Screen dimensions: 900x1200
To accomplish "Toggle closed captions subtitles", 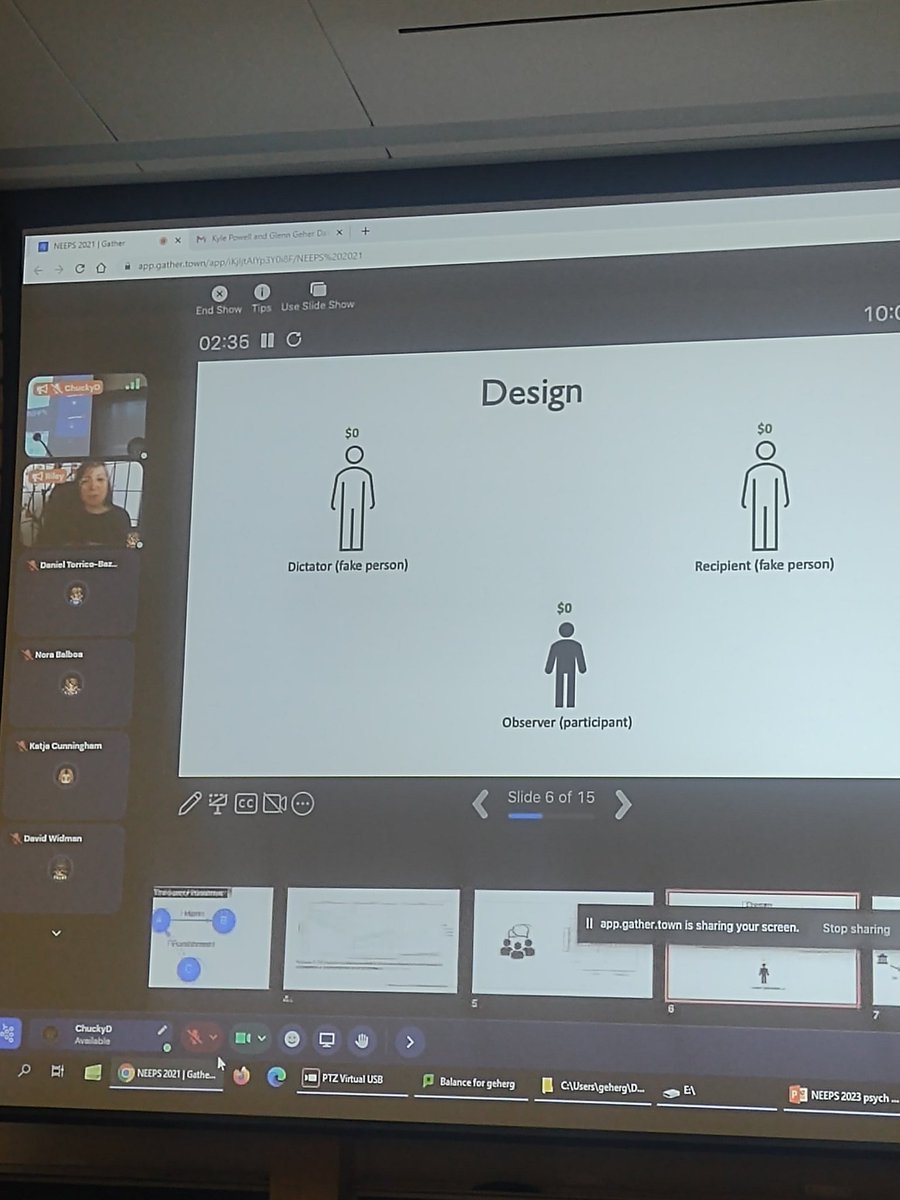I will coord(246,803).
